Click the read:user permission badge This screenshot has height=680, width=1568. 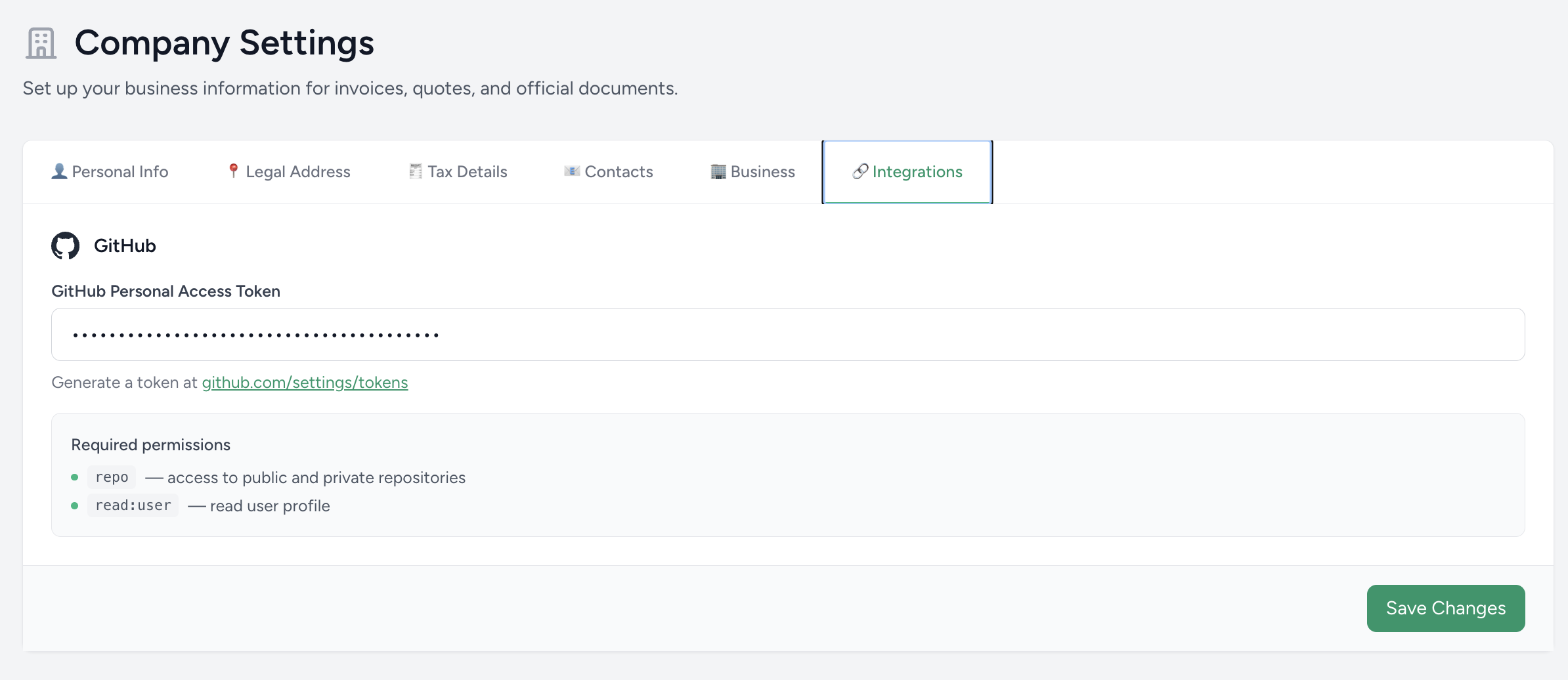point(133,505)
